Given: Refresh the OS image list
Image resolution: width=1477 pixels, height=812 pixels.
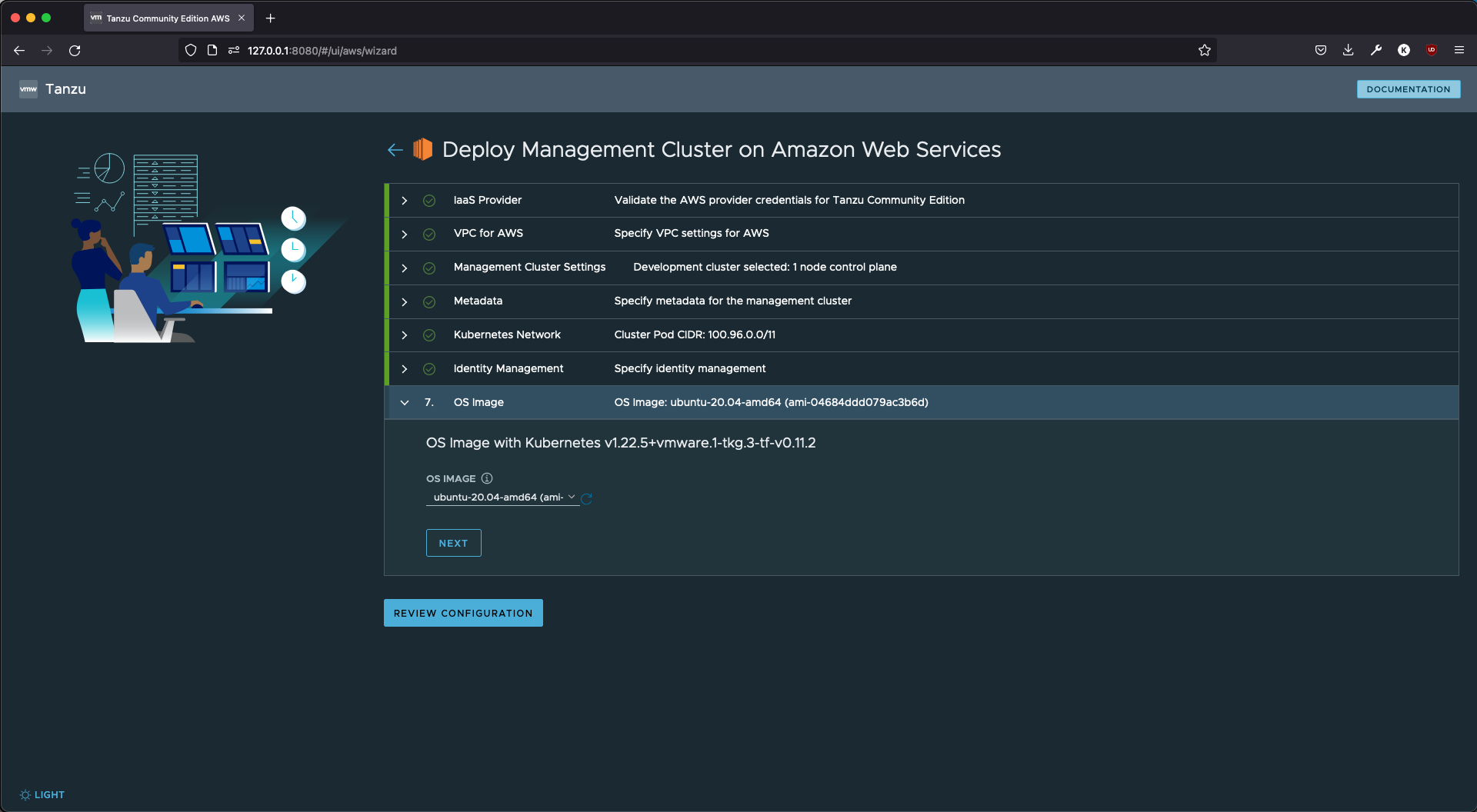Looking at the screenshot, I should coord(587,498).
